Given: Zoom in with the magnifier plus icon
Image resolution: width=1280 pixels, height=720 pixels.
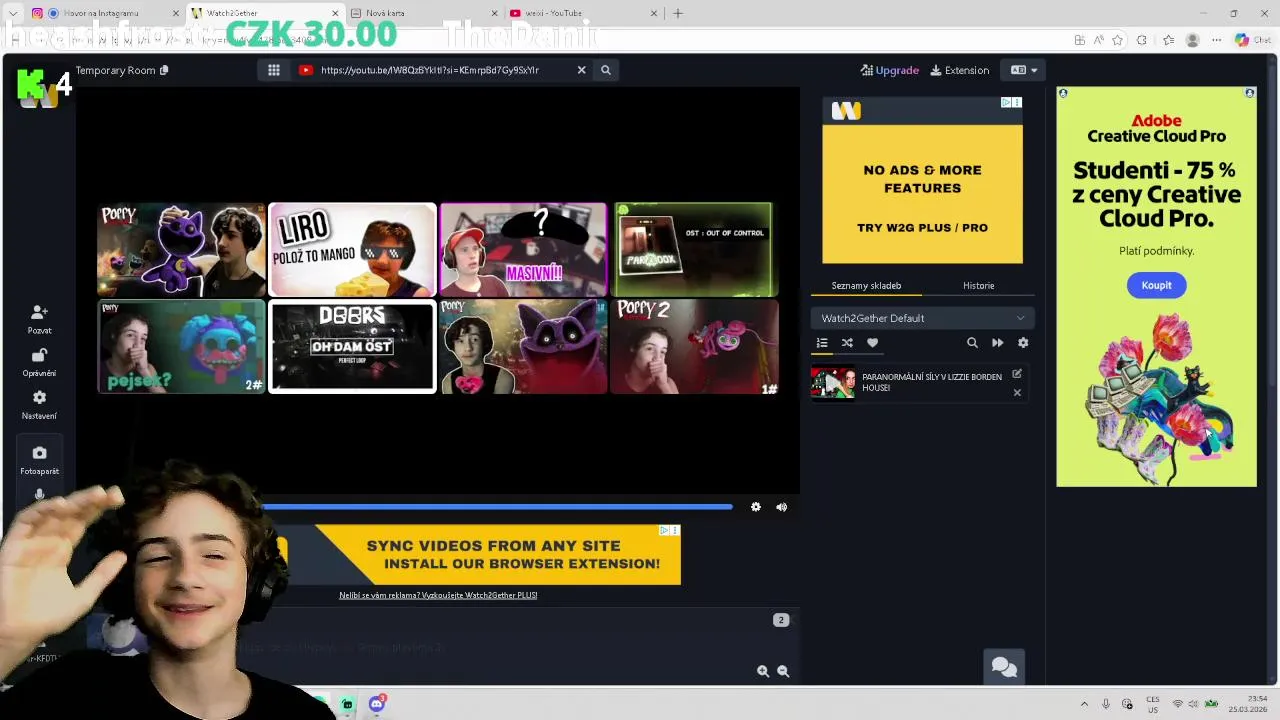Looking at the screenshot, I should (763, 671).
